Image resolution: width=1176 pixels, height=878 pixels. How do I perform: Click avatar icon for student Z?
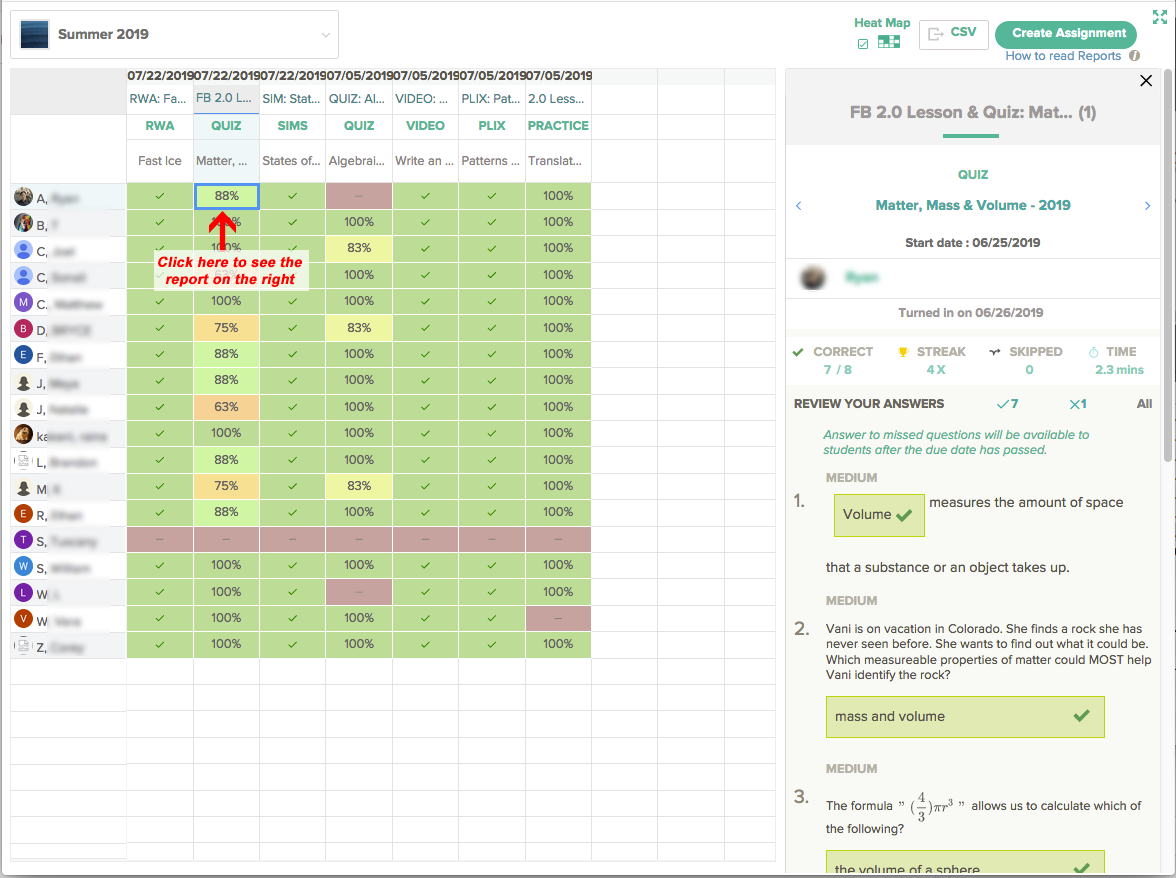(x=23, y=646)
